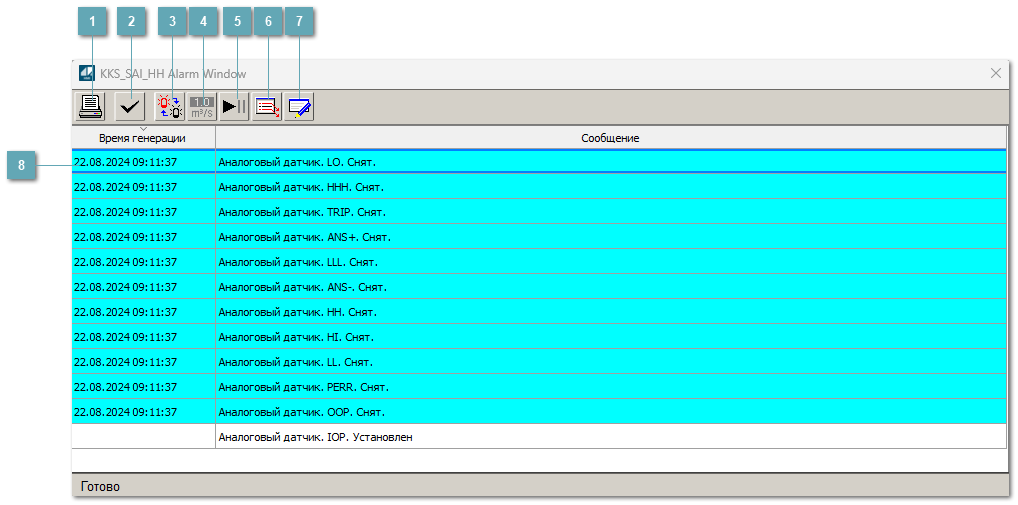
Task: Click the Сообщение column header
Action: click(x=610, y=138)
